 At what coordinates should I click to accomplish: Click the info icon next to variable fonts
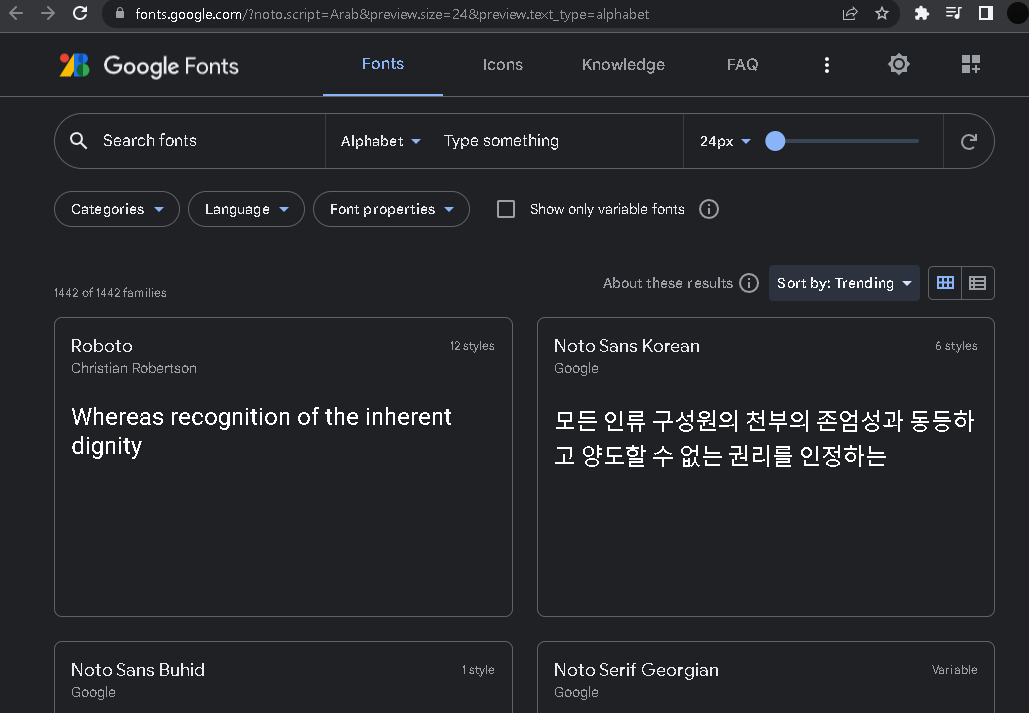click(709, 209)
